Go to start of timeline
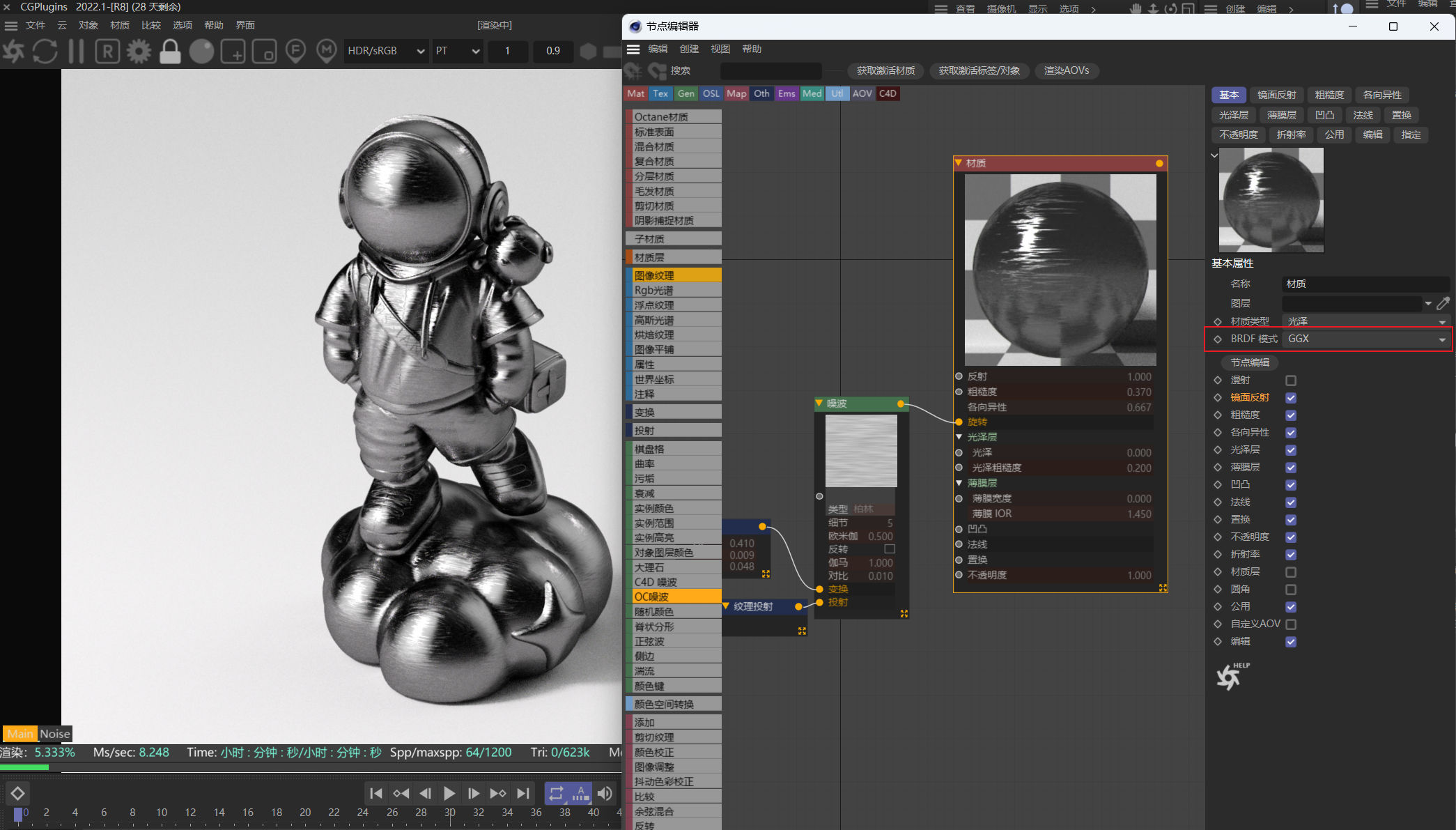The width and height of the screenshot is (1456, 830). [x=376, y=793]
